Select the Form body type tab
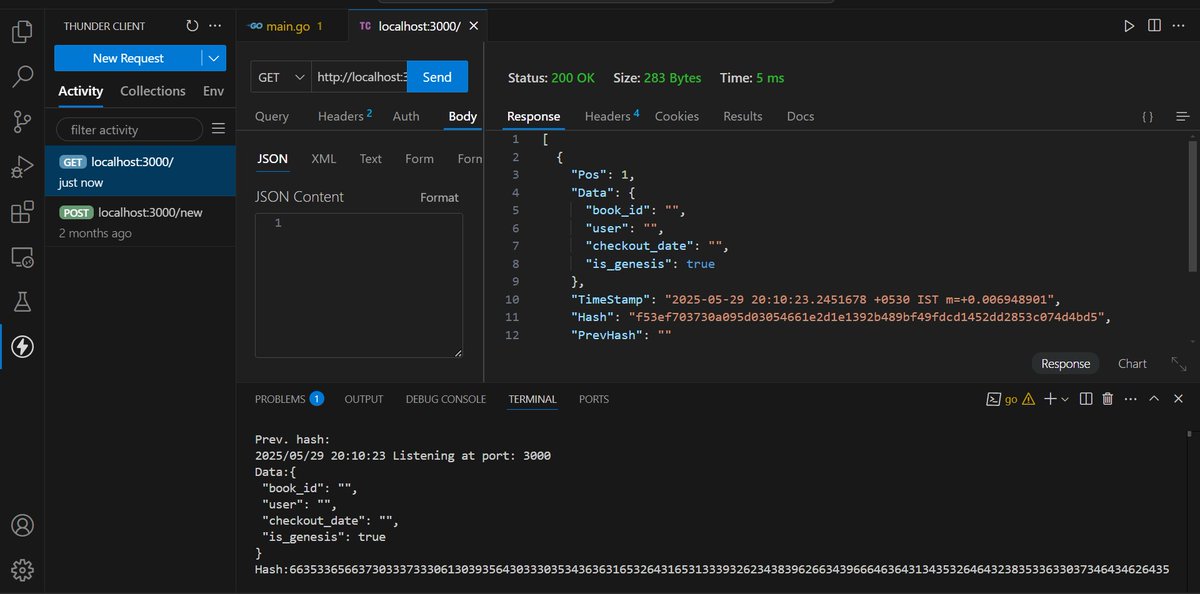This screenshot has width=1200, height=594. [420, 158]
